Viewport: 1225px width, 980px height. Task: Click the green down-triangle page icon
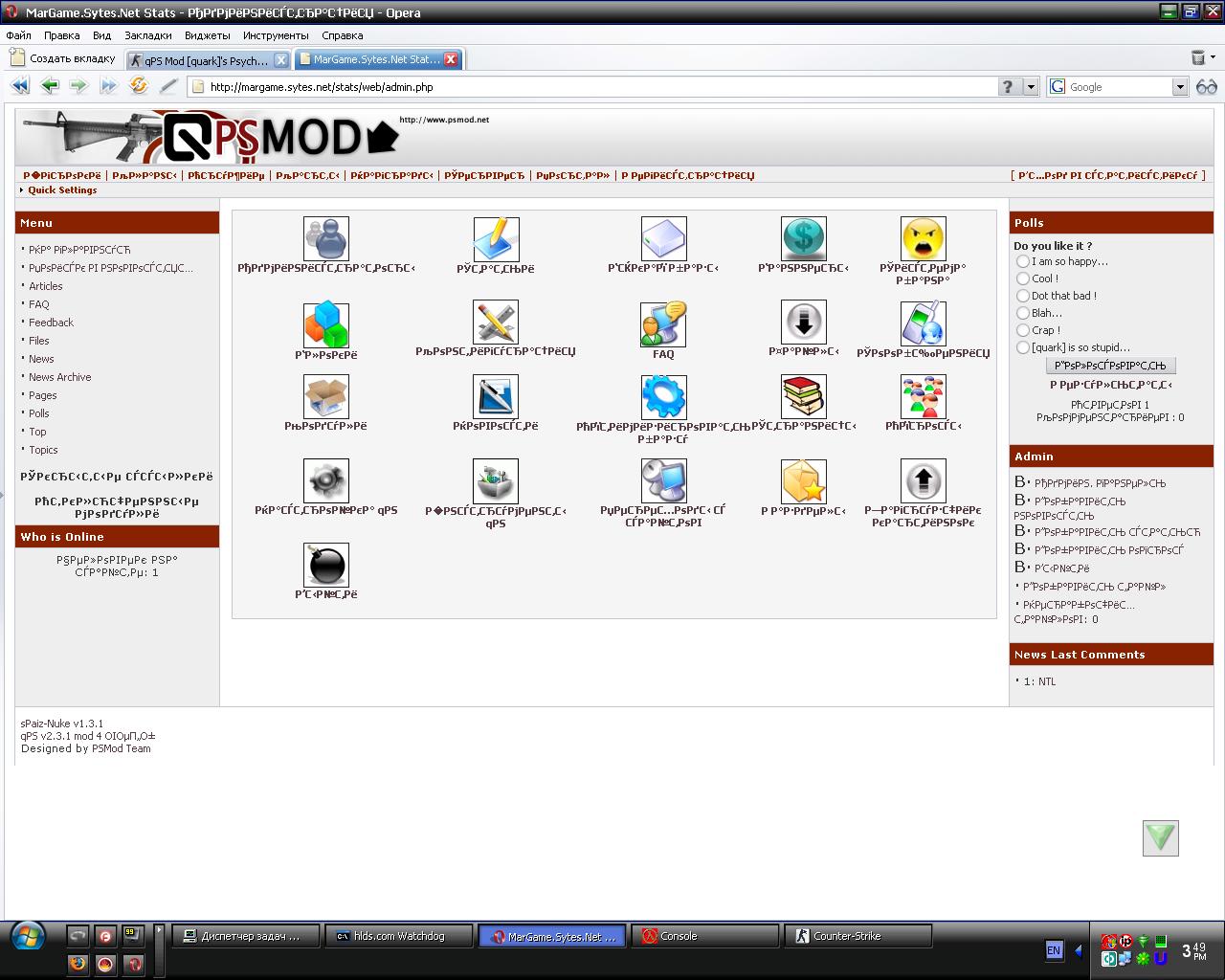coord(1161,837)
